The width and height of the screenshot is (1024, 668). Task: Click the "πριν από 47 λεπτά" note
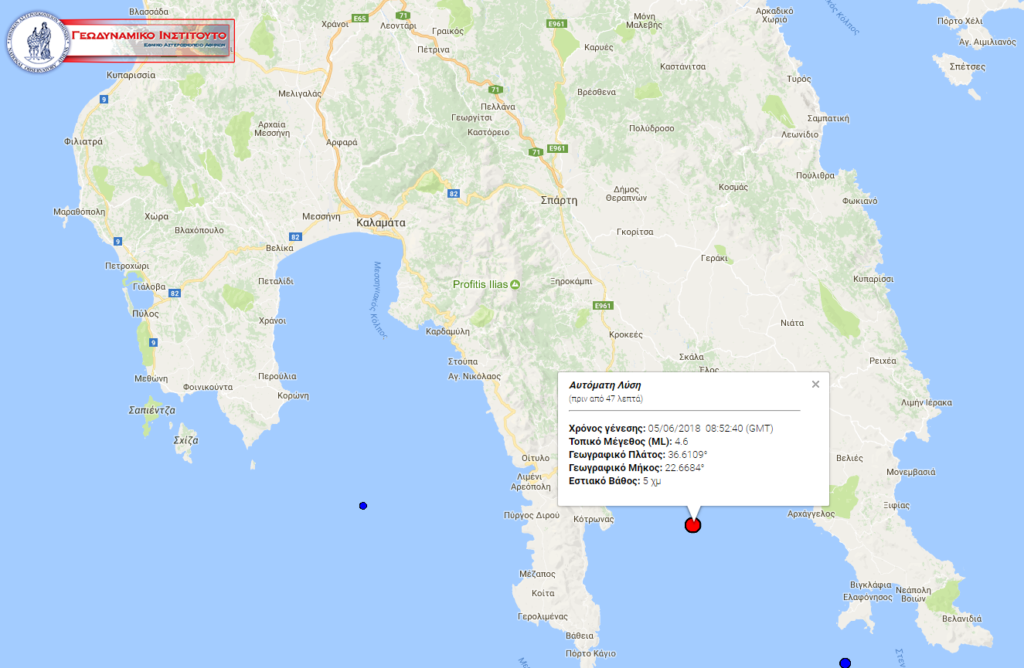pyautogui.click(x=605, y=398)
